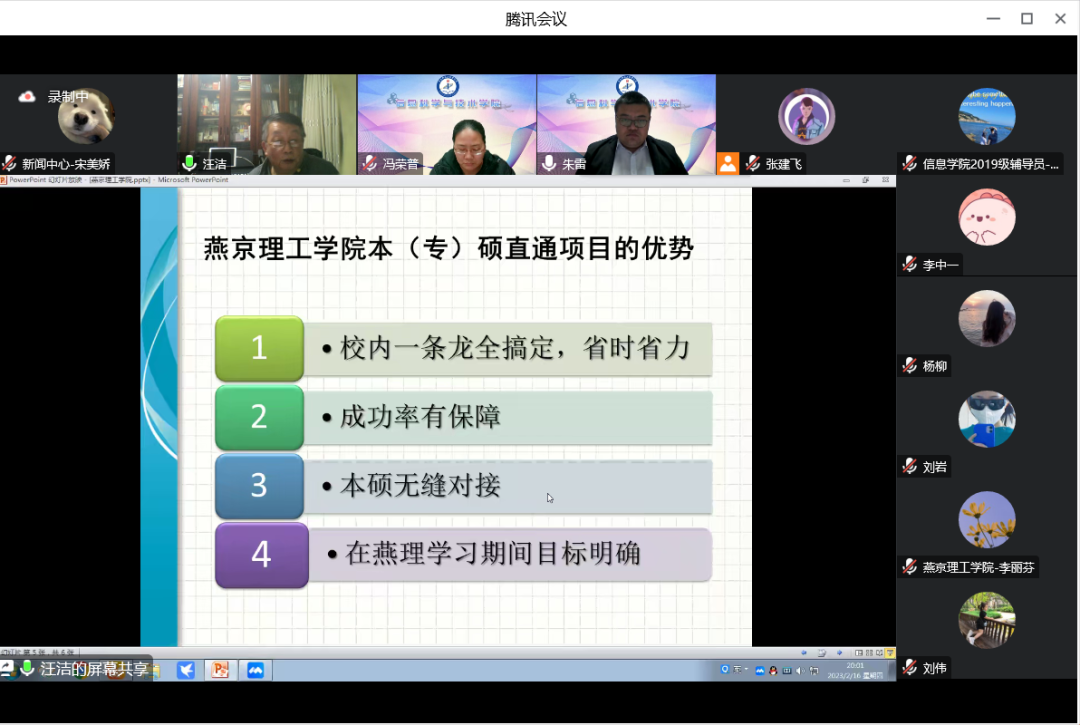Click muted mic icon next to 杨柳
This screenshot has width=1080, height=725.
tap(909, 366)
